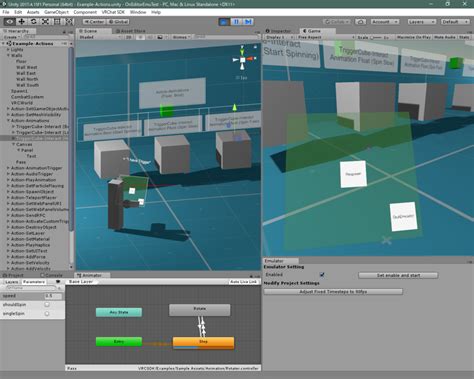The height and width of the screenshot is (379, 474).
Task: Click the Hierarchy search field
Action: [x=46, y=37]
